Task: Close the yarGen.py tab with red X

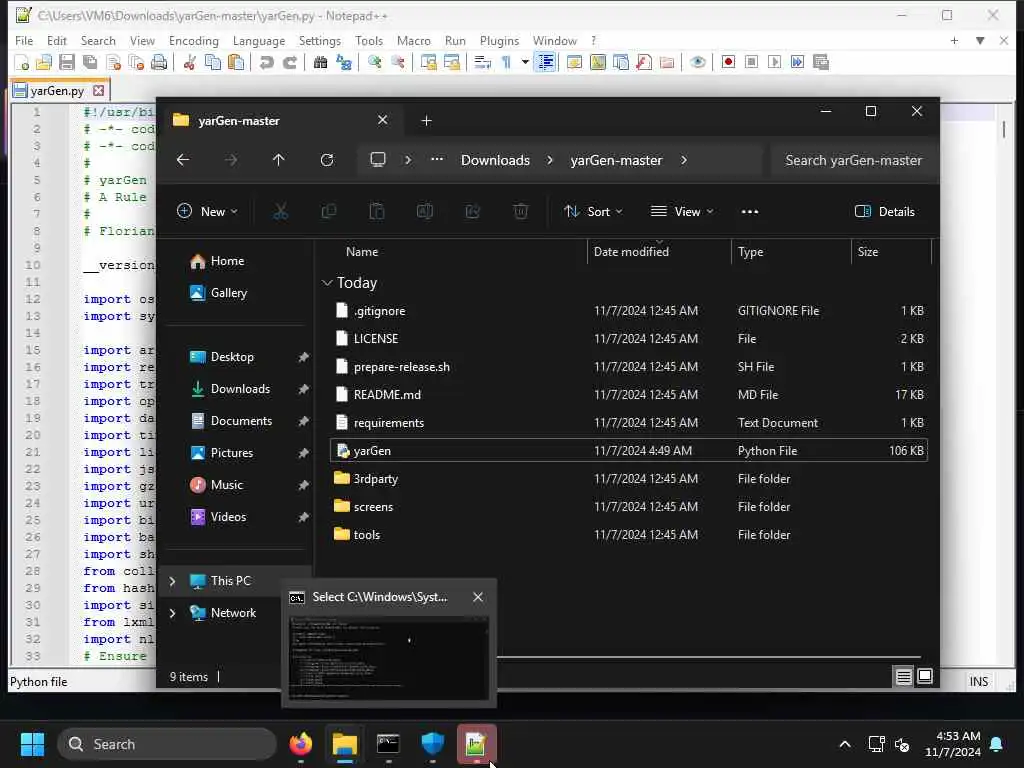Action: point(99,90)
